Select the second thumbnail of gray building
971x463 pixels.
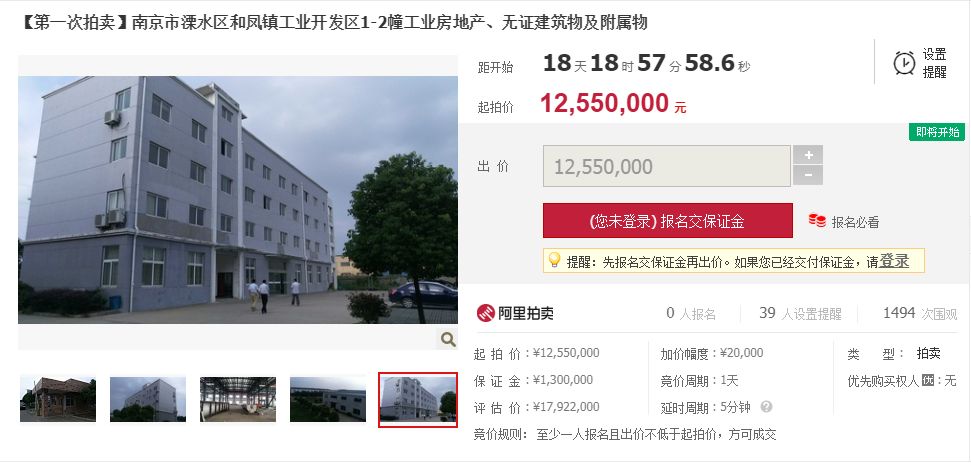(x=148, y=399)
